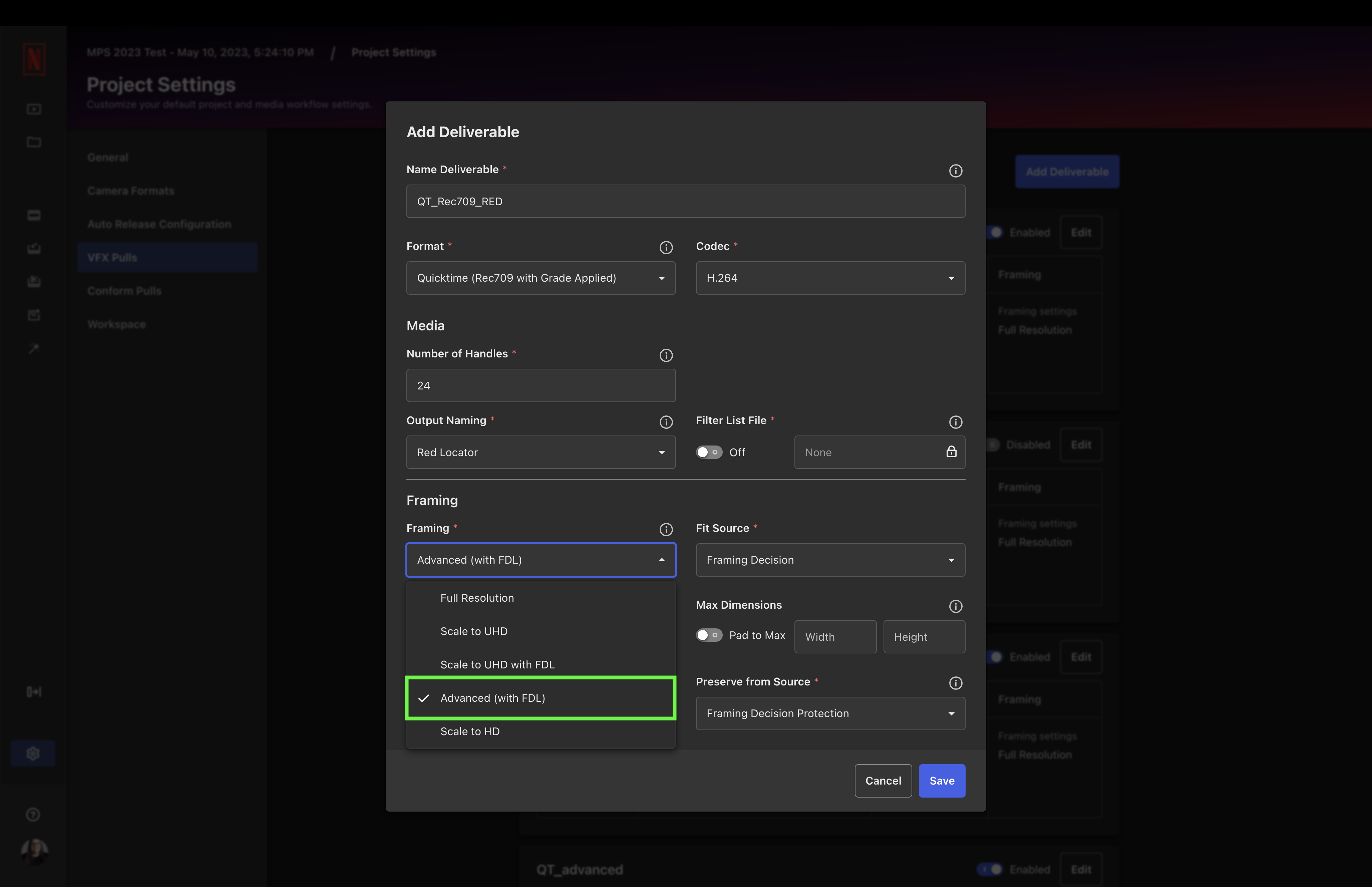
Task: Select Full Resolution option
Action: [541, 598]
